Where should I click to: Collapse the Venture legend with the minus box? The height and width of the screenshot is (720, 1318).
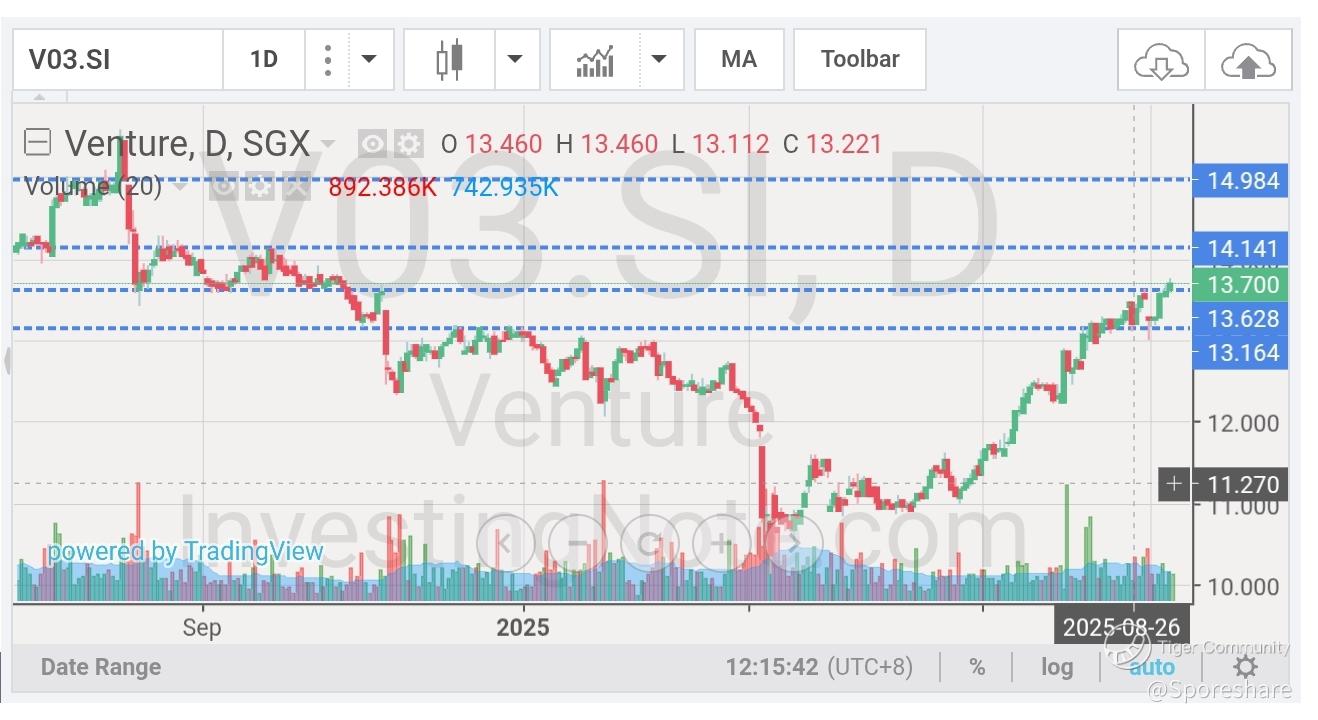[x=37, y=143]
